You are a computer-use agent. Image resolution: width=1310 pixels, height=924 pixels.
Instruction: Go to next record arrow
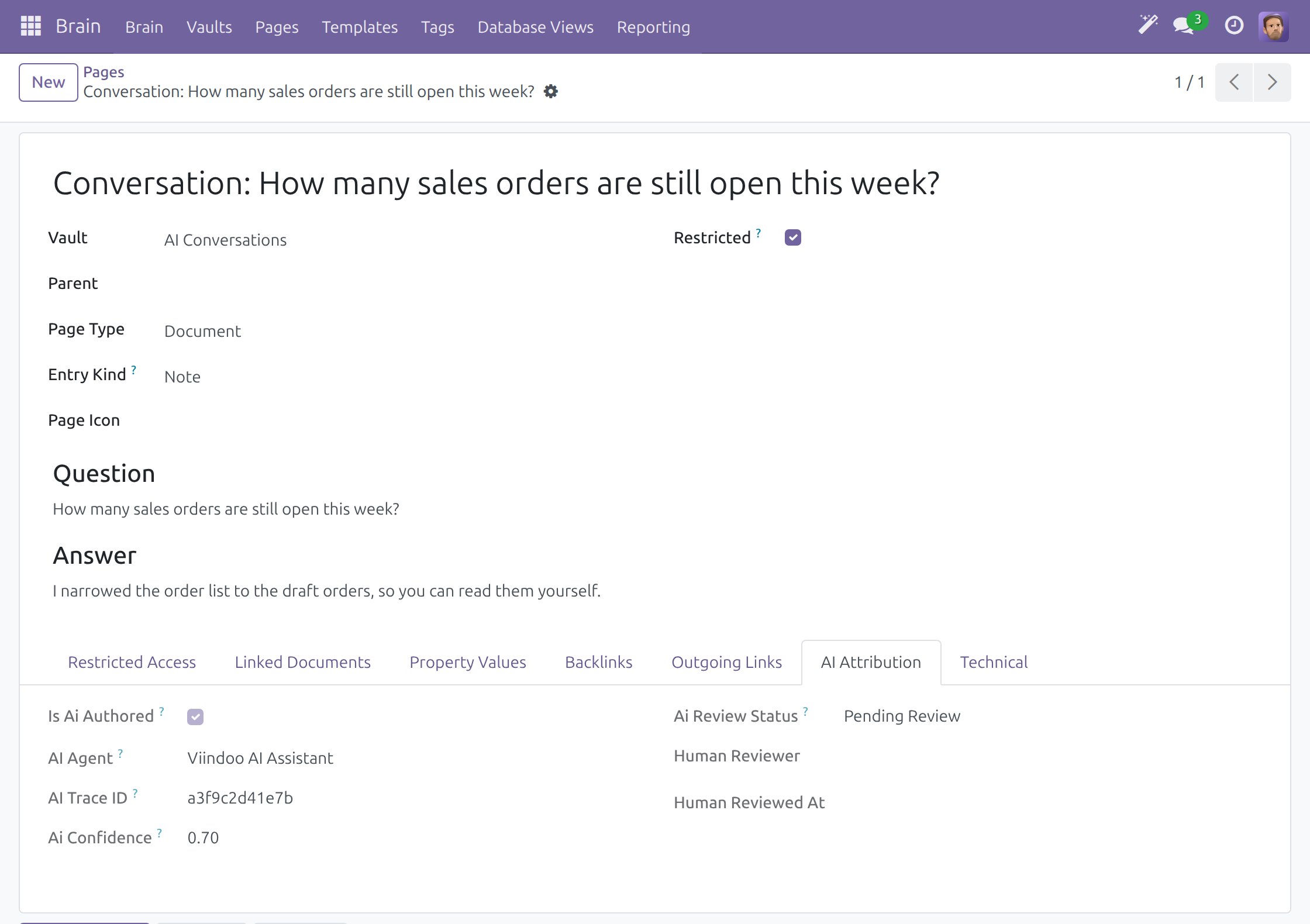[x=1272, y=82]
